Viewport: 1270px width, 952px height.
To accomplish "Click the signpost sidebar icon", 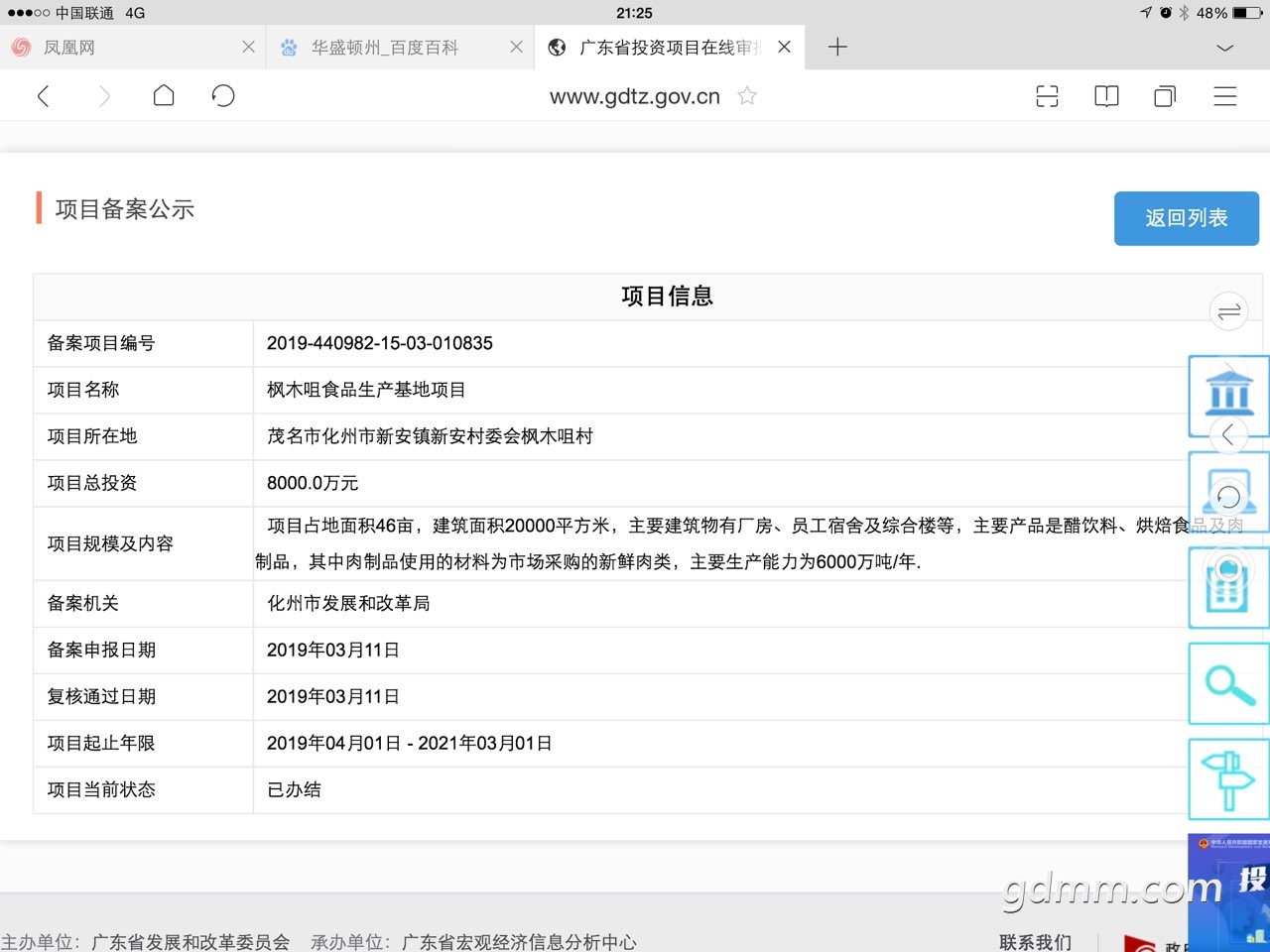I will pos(1228,779).
